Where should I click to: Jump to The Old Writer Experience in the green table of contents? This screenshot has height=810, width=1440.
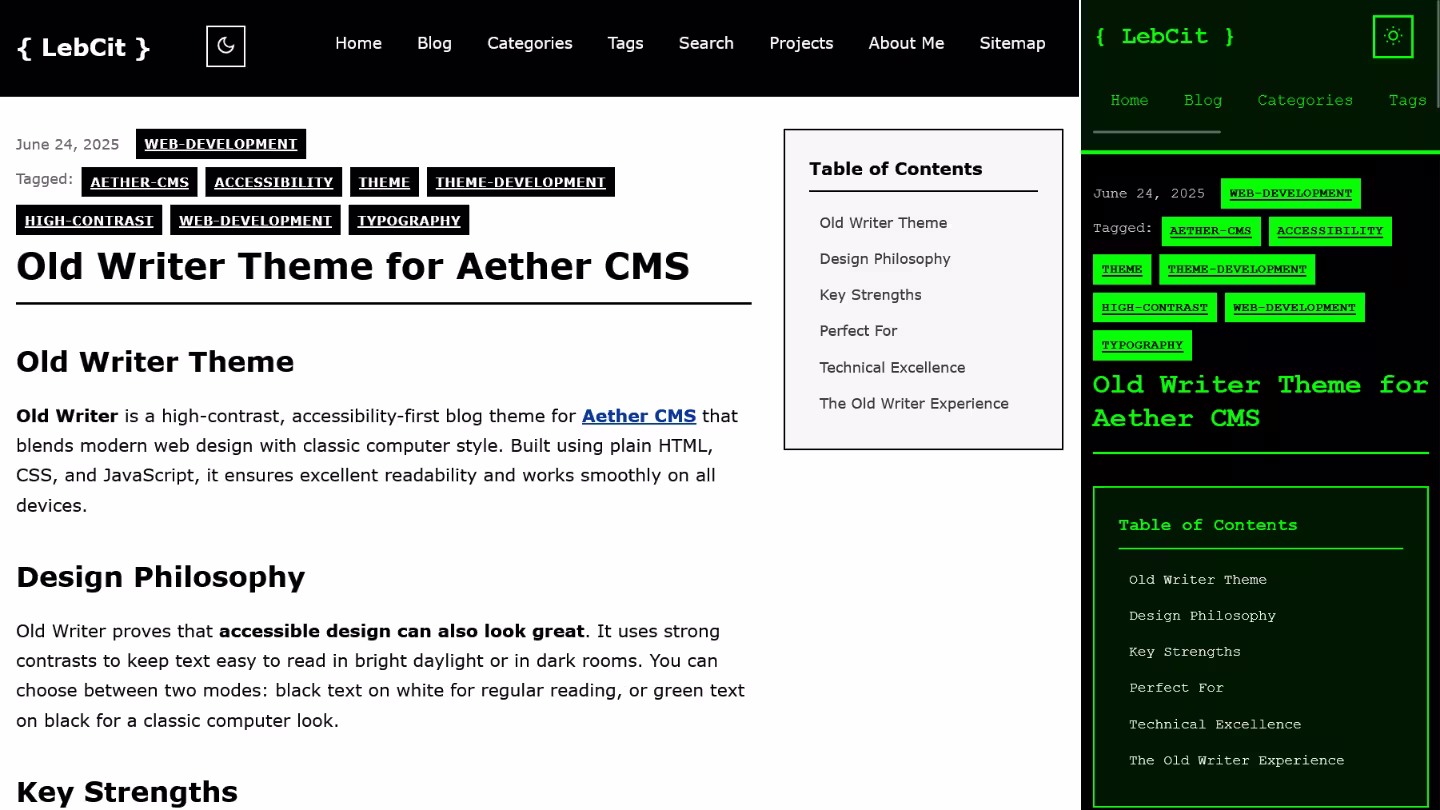(x=1236, y=761)
